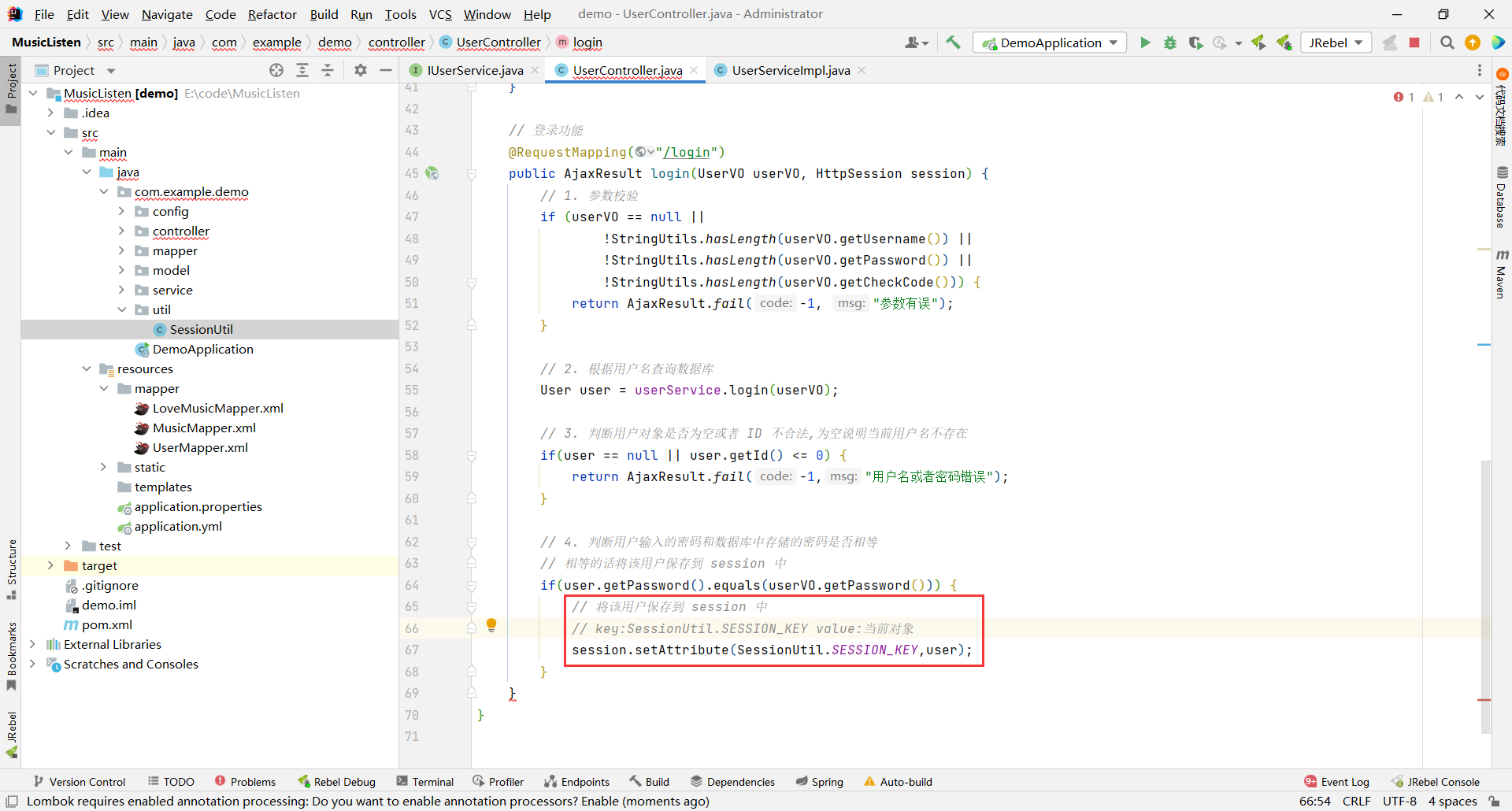Collapse all in Project tree
The height and width of the screenshot is (811, 1512).
[328, 70]
